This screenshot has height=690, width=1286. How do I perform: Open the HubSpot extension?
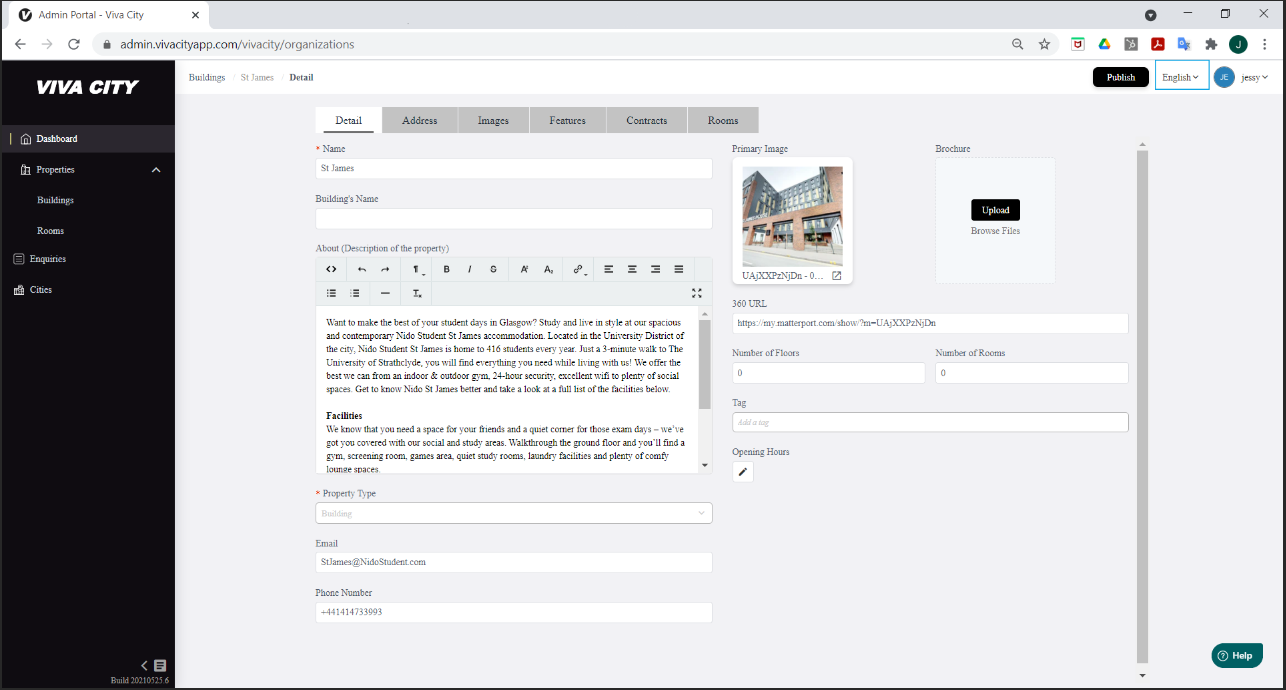pos(1131,44)
